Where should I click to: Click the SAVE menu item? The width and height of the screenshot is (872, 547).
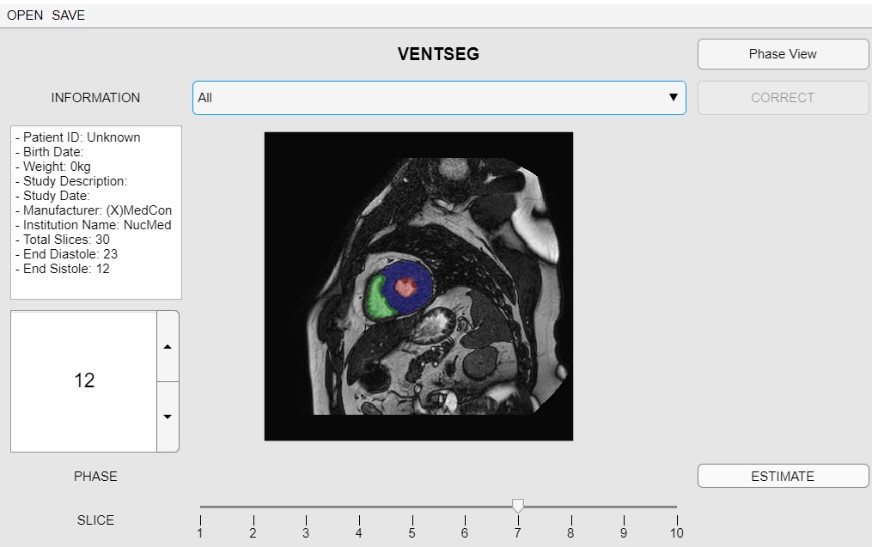(x=69, y=16)
